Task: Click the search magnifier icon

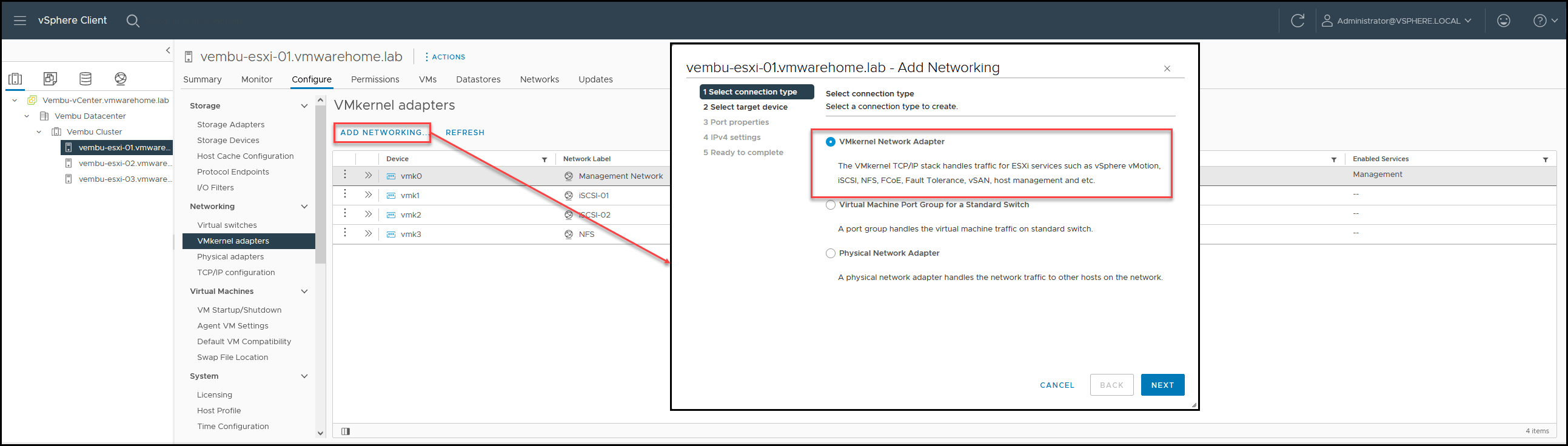Action: pyautogui.click(x=133, y=21)
